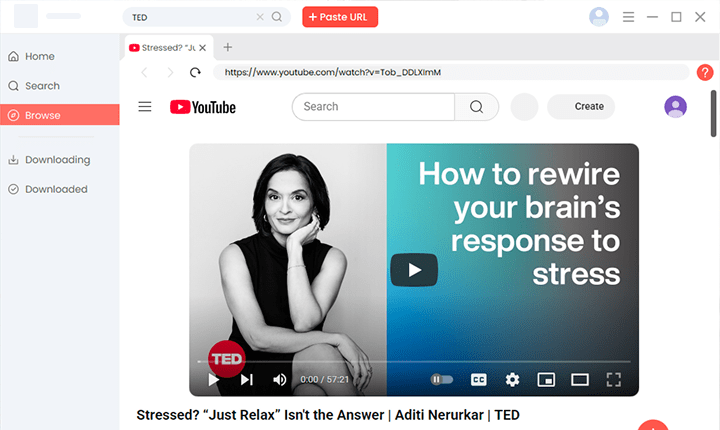Open the Downloading list
Image resolution: width=720 pixels, height=430 pixels.
tap(60, 159)
